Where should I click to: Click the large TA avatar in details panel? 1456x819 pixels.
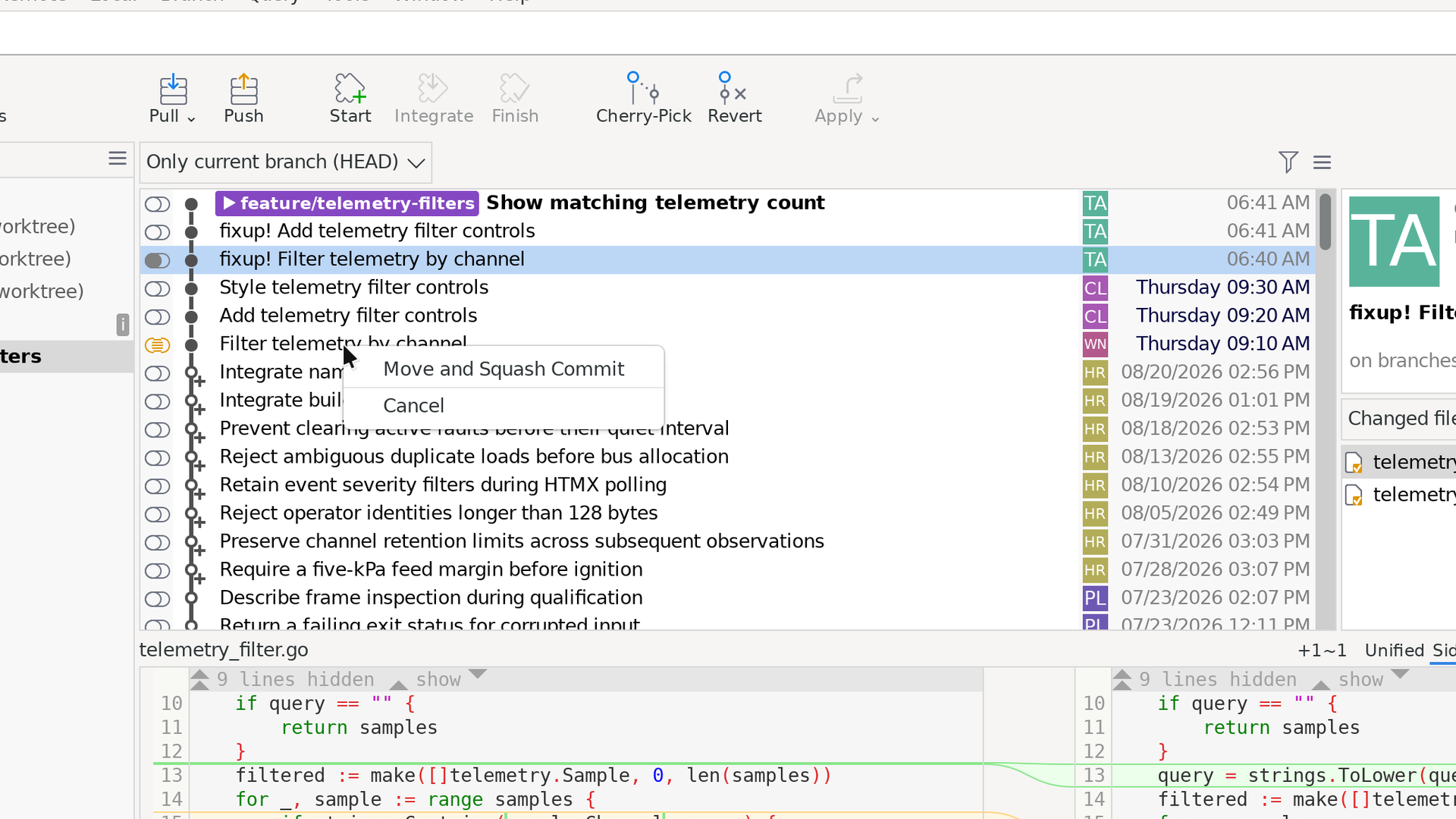click(1394, 241)
